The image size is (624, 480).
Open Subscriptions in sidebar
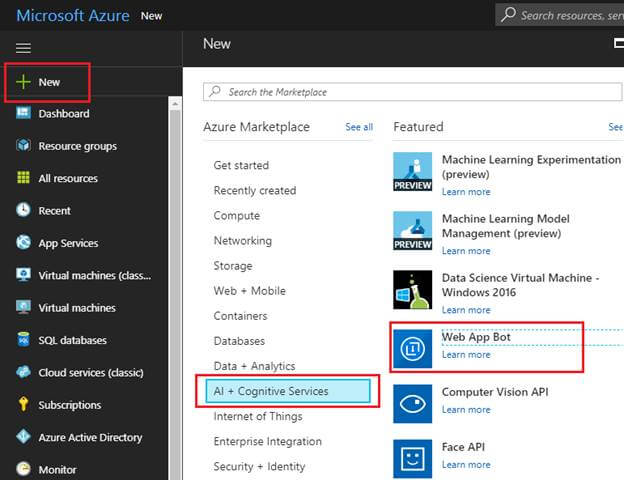coord(70,405)
